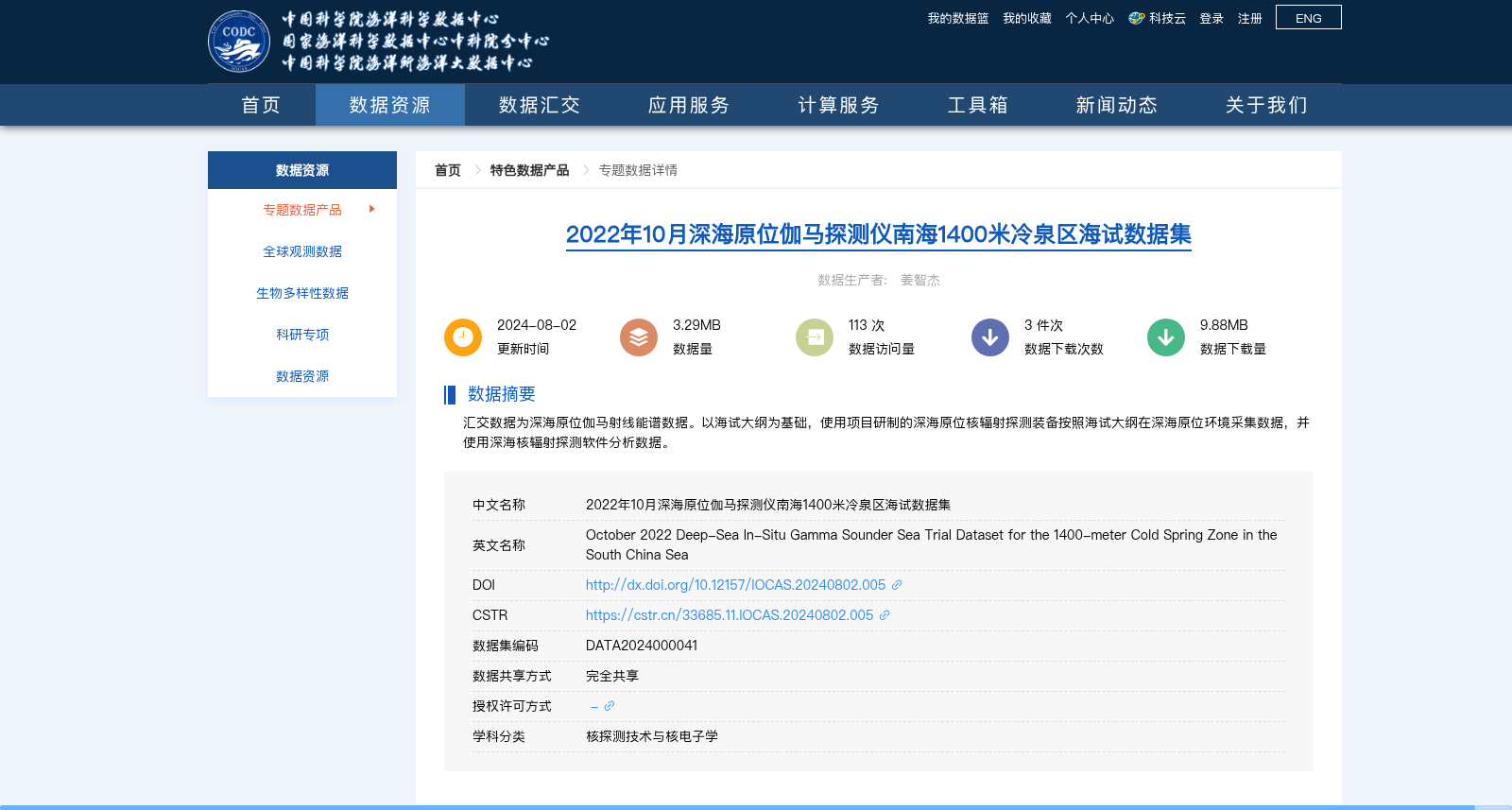Open the 数据资源 navigation tab
The width and height of the screenshot is (1512, 810).
tap(390, 105)
